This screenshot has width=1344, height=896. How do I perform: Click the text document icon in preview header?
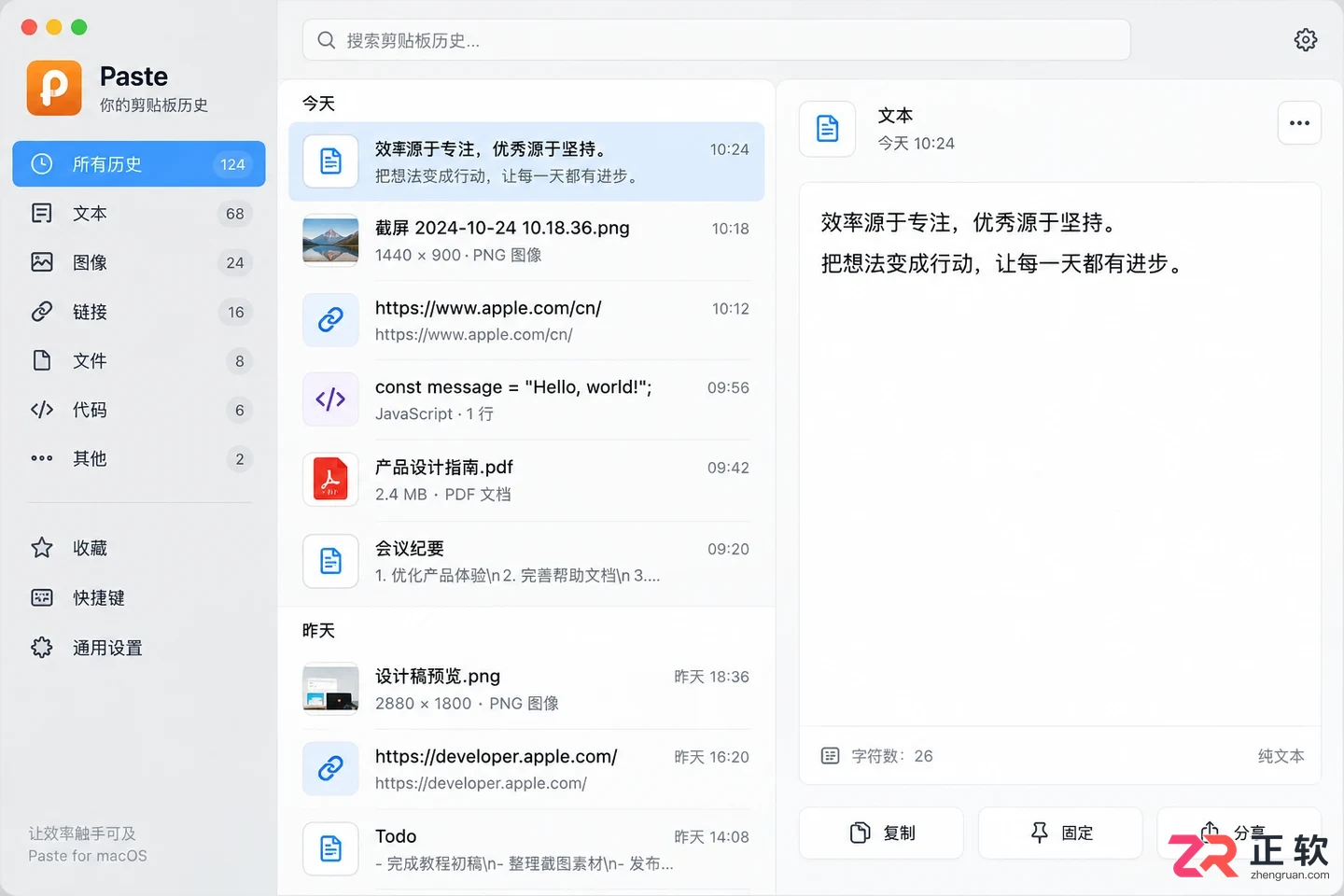pyautogui.click(x=828, y=129)
